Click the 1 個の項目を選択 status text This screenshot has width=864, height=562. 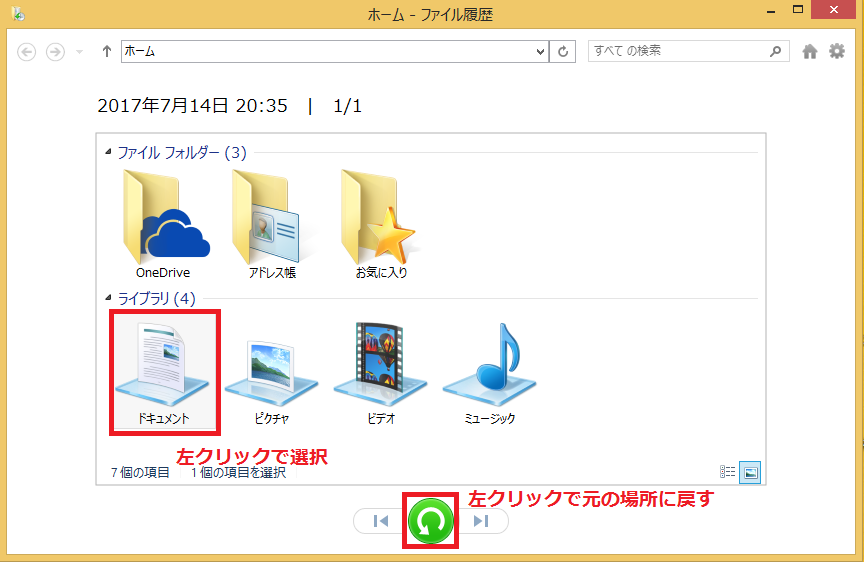tap(238, 473)
